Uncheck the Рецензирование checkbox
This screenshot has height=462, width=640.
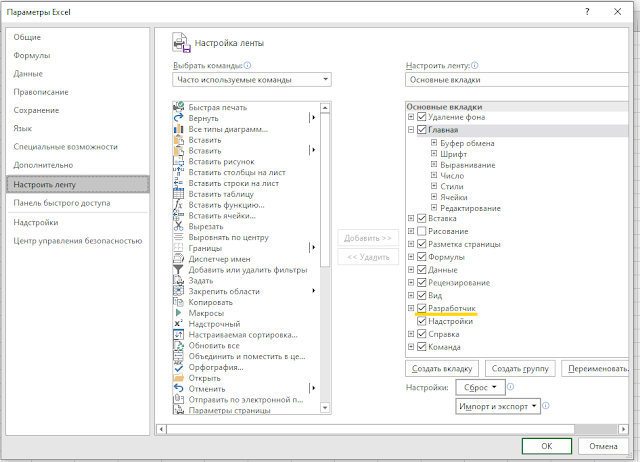(x=422, y=282)
